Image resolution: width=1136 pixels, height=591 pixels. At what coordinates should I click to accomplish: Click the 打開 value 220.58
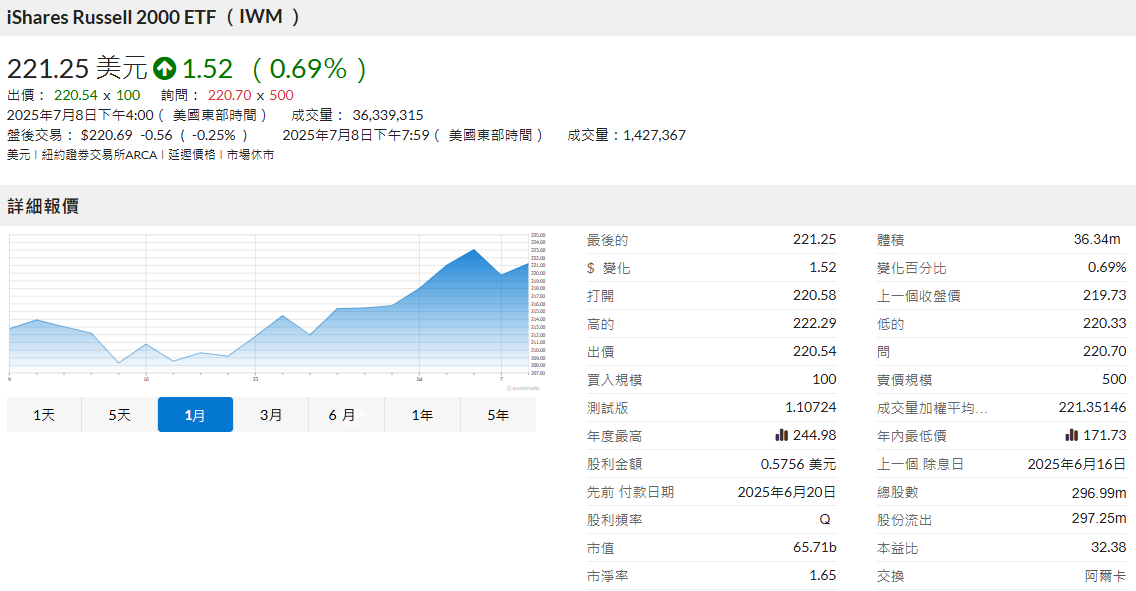814,296
